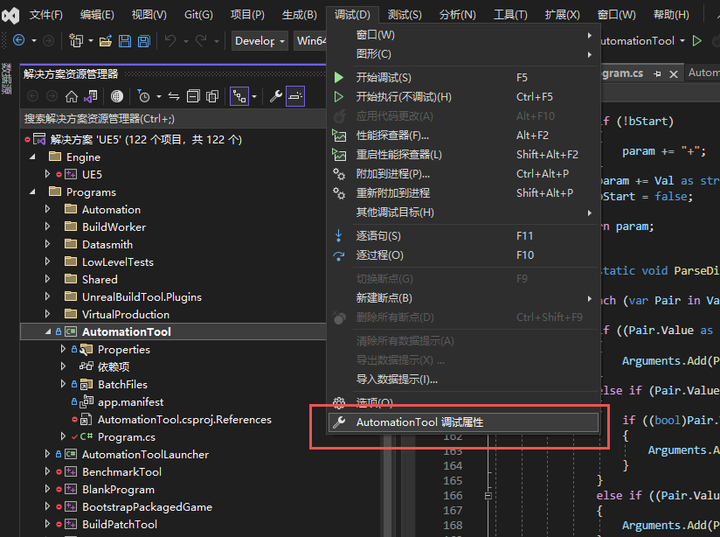The width and height of the screenshot is (720, 537).
Task: Select AutomationTool 调试属性 menu entry
Action: [419, 422]
